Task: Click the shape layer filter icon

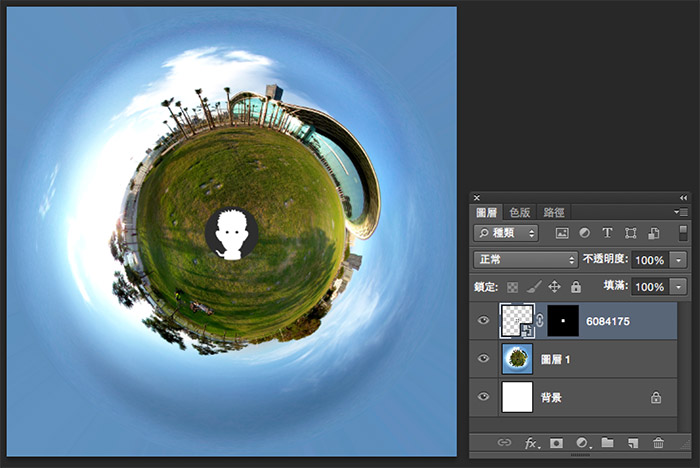Action: pyautogui.click(x=631, y=233)
